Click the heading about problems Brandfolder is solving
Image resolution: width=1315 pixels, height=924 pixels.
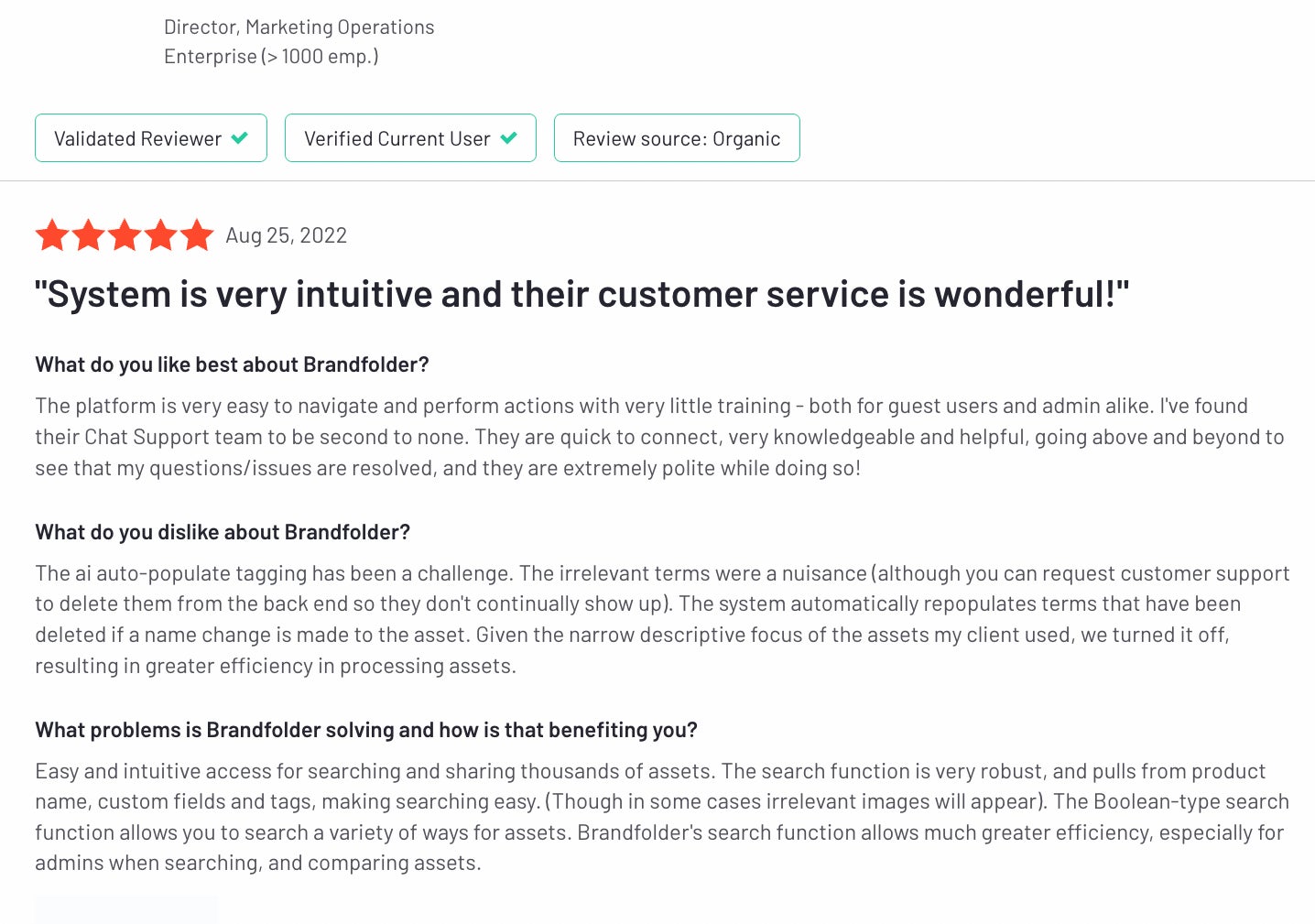pos(366,730)
